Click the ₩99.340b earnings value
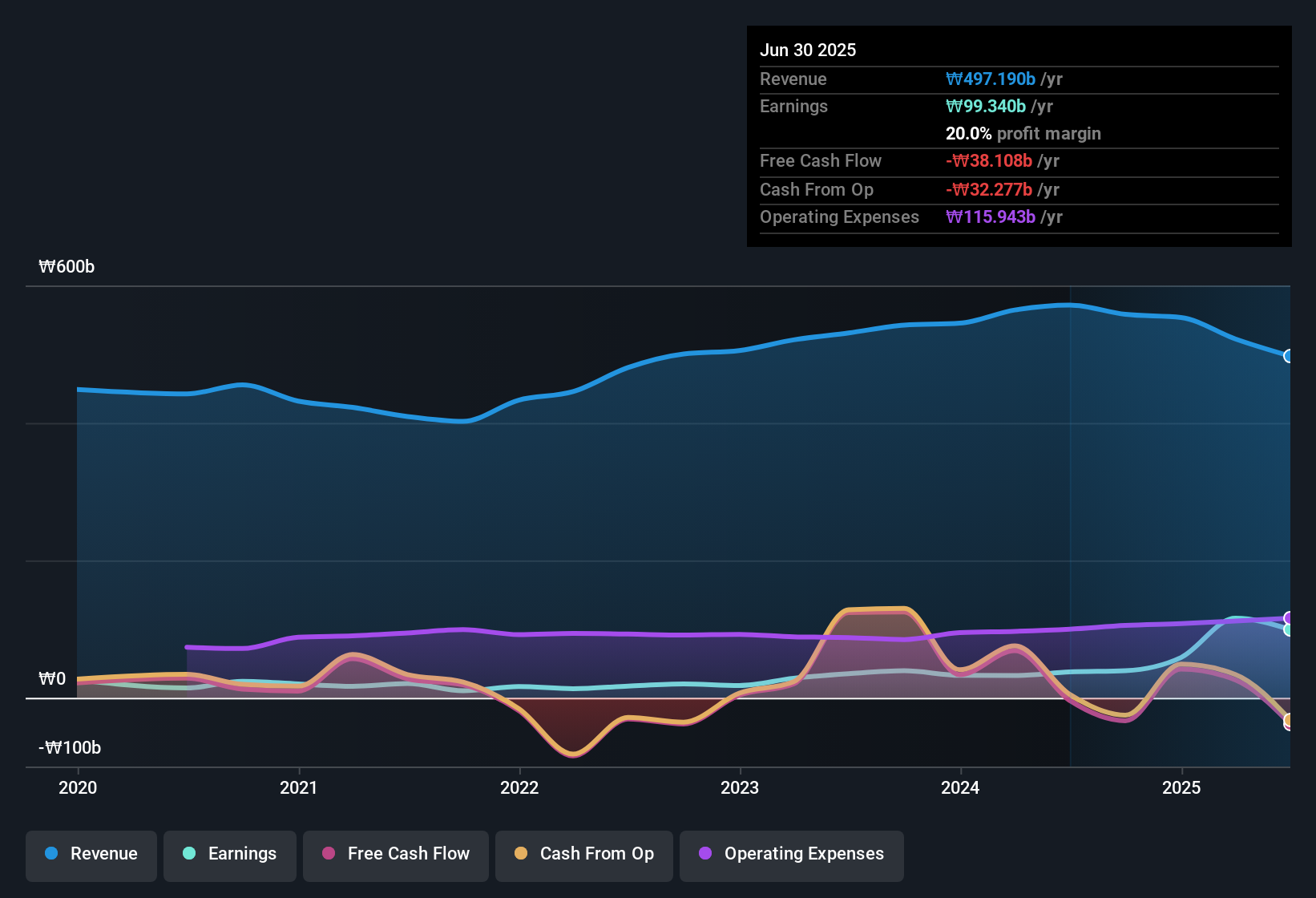The height and width of the screenshot is (898, 1316). click(986, 106)
